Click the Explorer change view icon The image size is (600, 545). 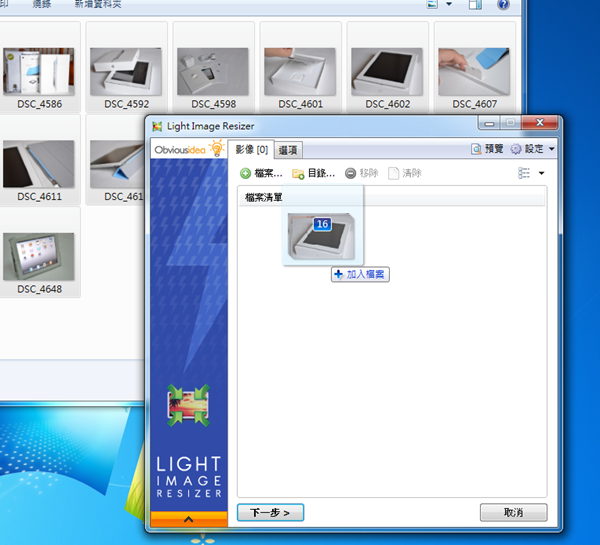(432, 4)
